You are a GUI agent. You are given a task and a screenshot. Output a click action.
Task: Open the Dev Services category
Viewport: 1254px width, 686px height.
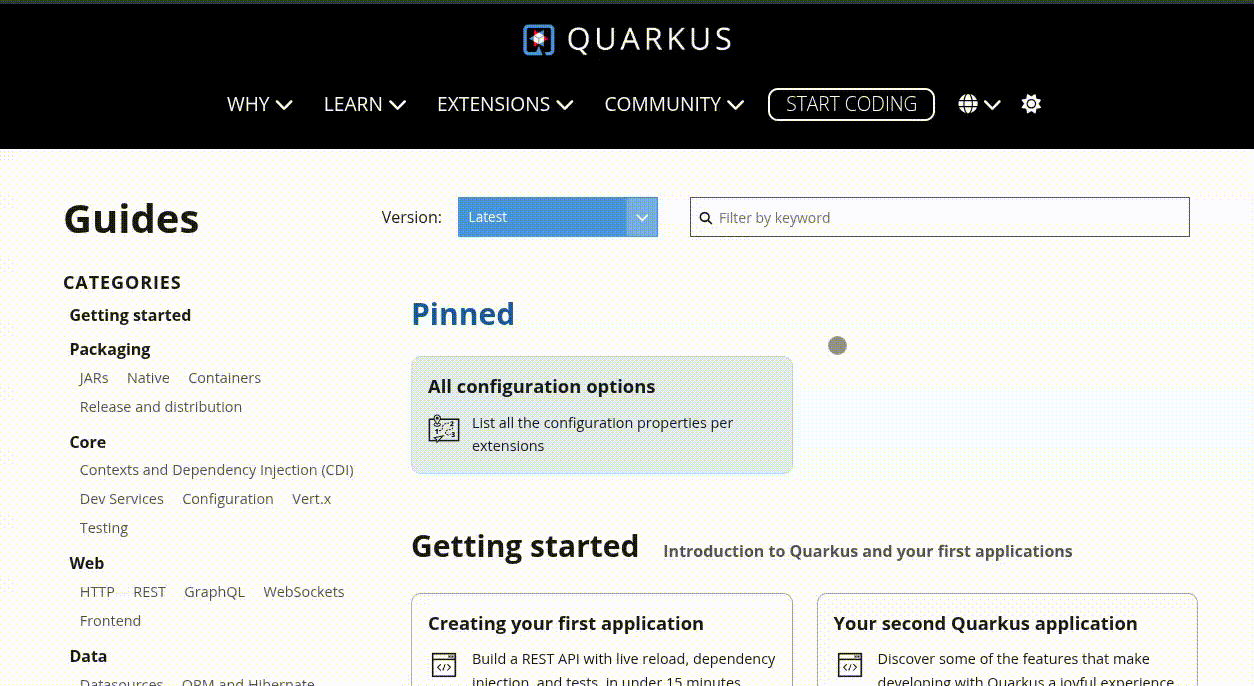pos(122,499)
